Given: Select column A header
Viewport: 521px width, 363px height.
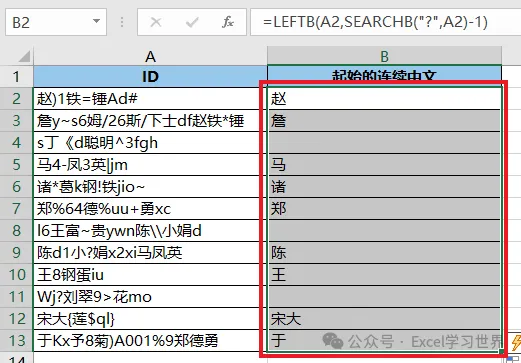Looking at the screenshot, I should click(150, 56).
